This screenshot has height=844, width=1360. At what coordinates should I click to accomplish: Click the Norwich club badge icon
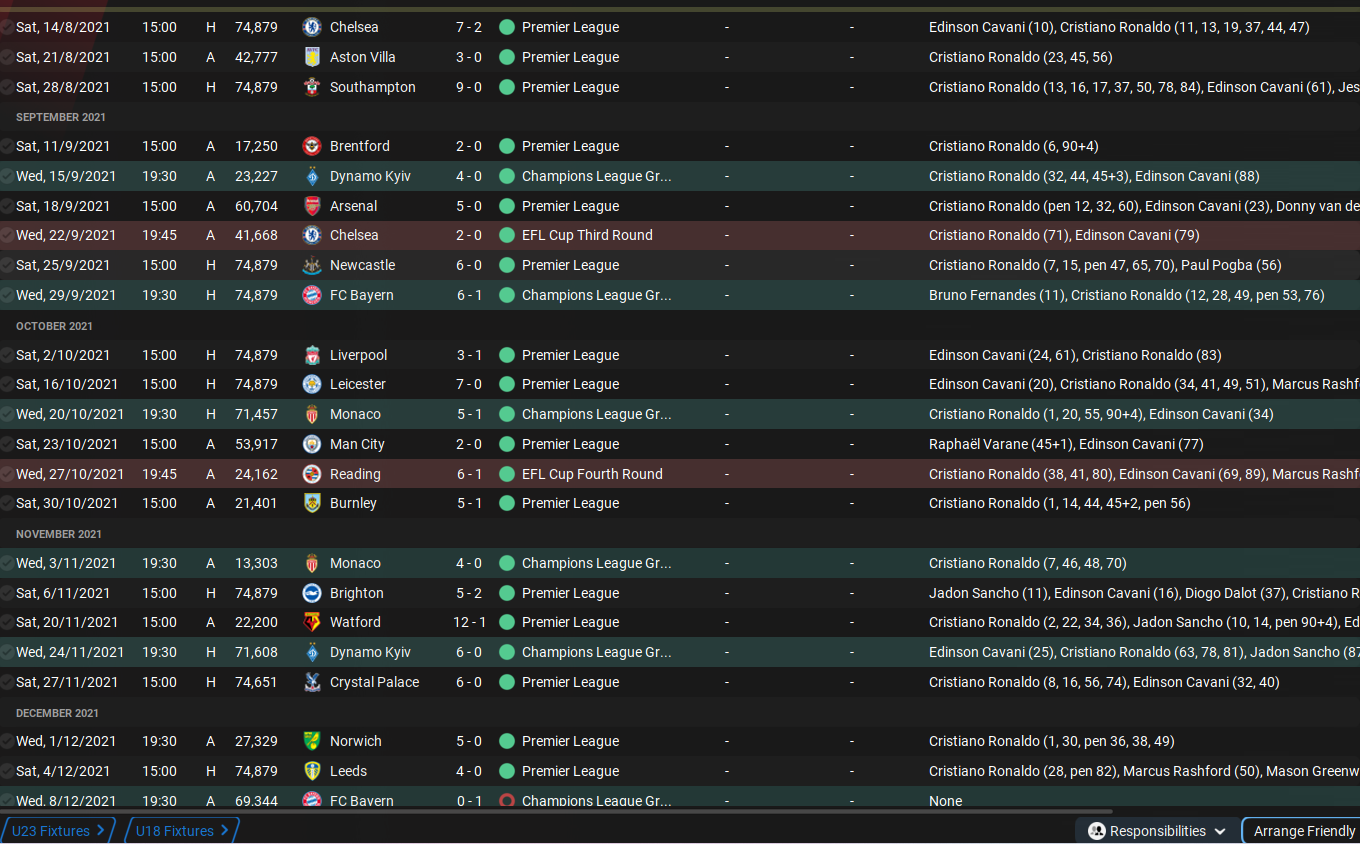pyautogui.click(x=311, y=741)
